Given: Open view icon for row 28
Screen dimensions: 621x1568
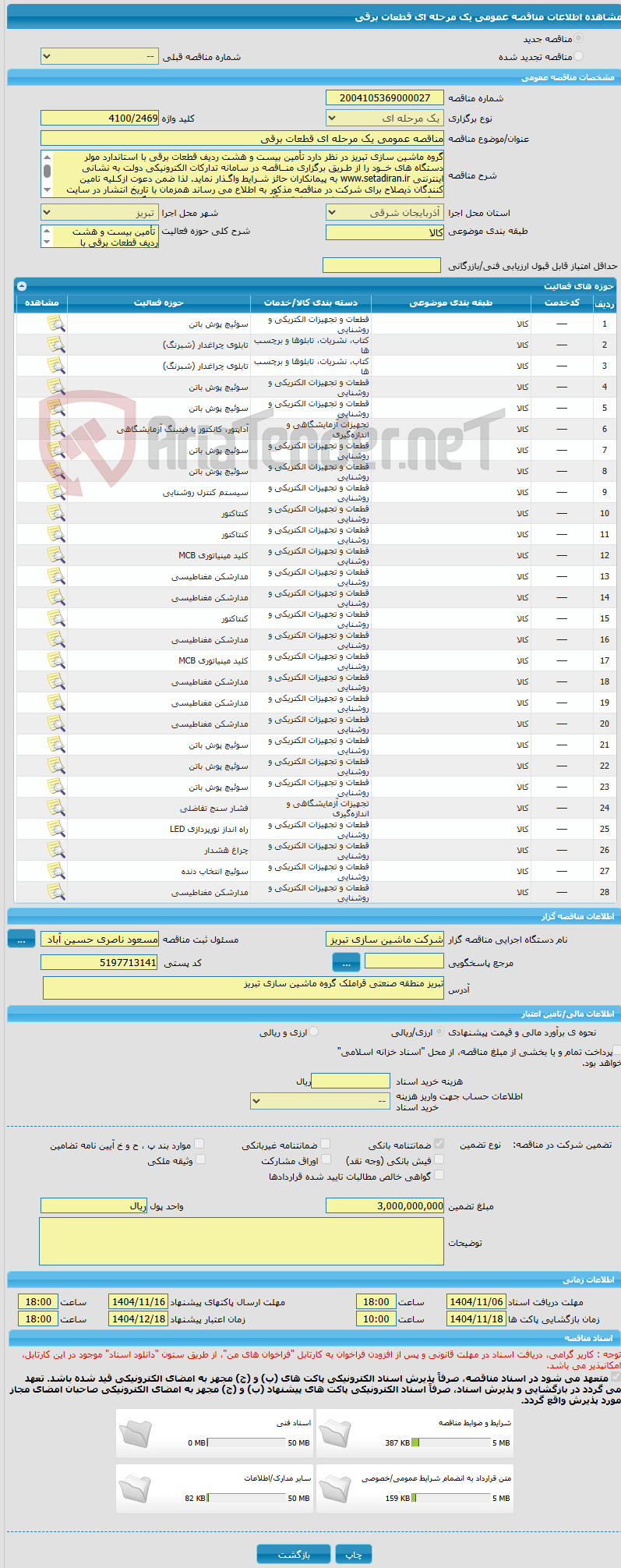Looking at the screenshot, I should tap(56, 892).
